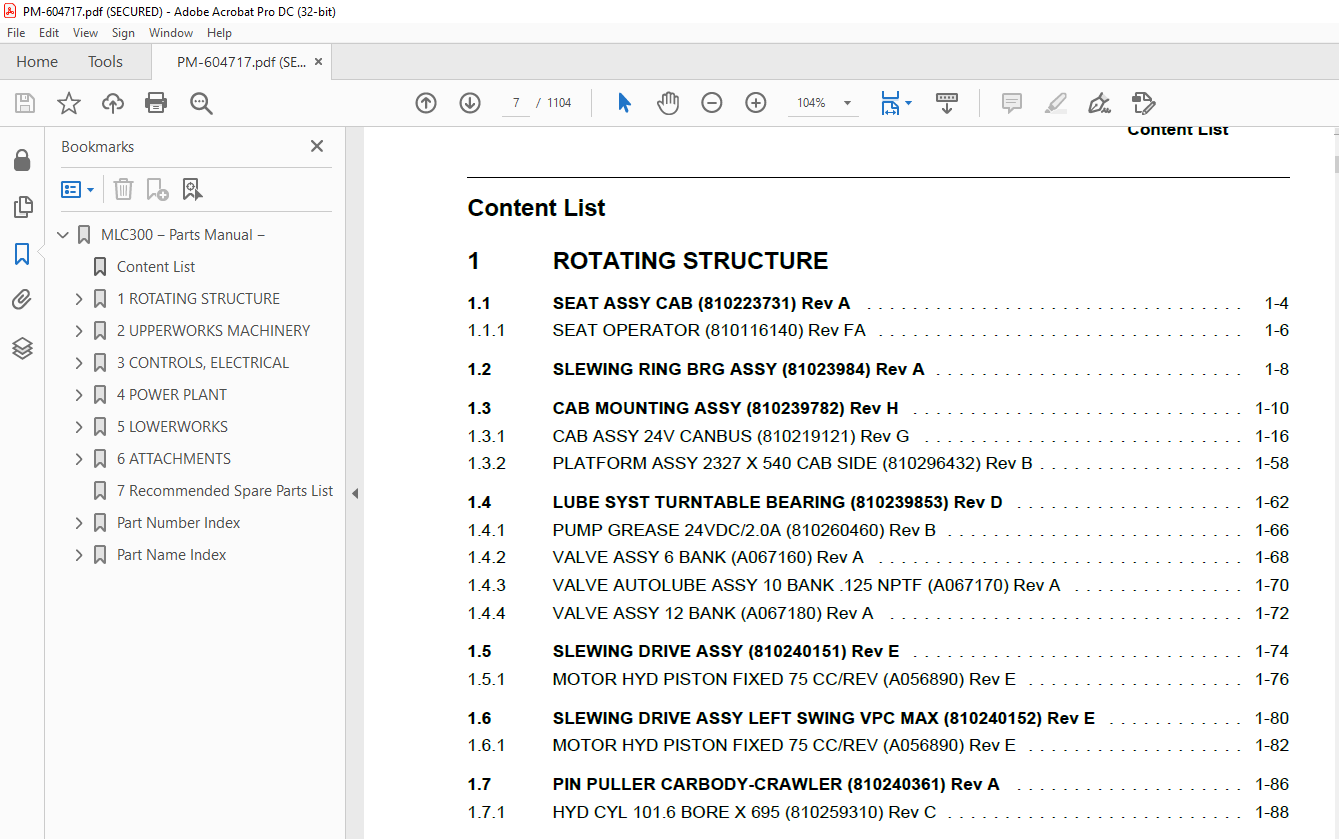The width and height of the screenshot is (1339, 839).
Task: Collapse the navigation pane with the arrow handle
Action: 354,493
